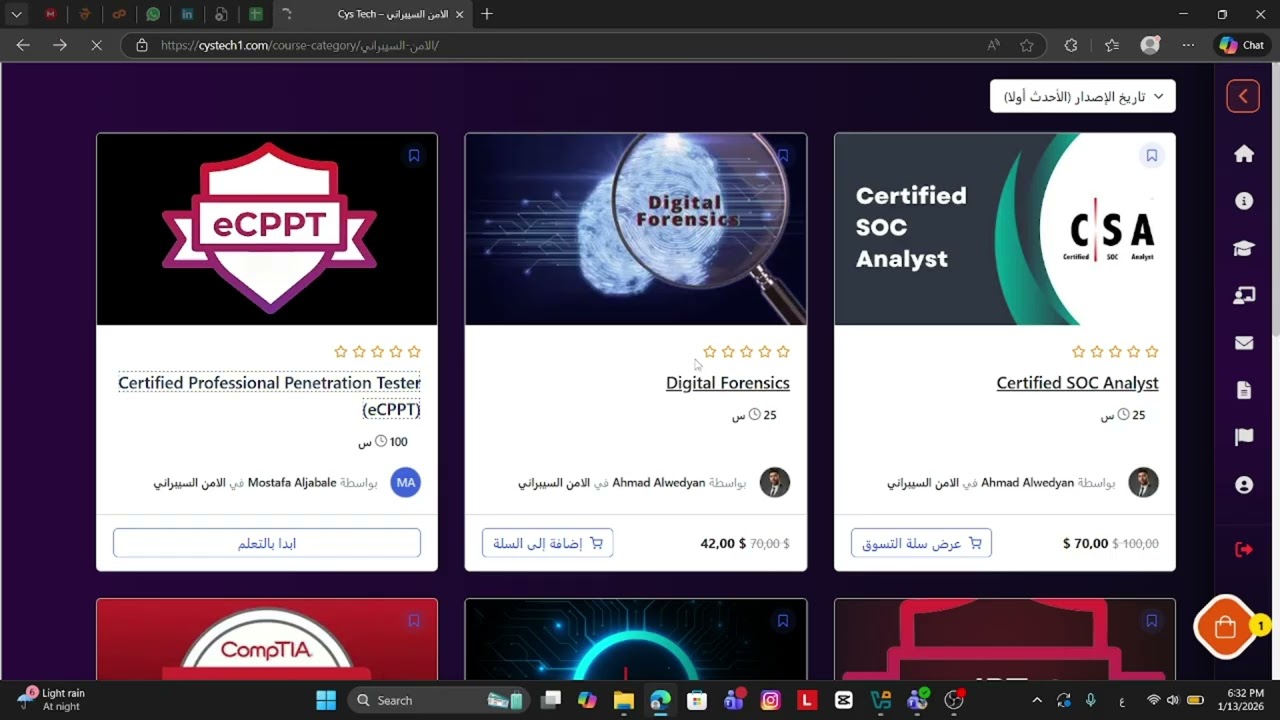Image resolution: width=1280 pixels, height=720 pixels.
Task: Open the Windows Start menu
Action: [326, 700]
